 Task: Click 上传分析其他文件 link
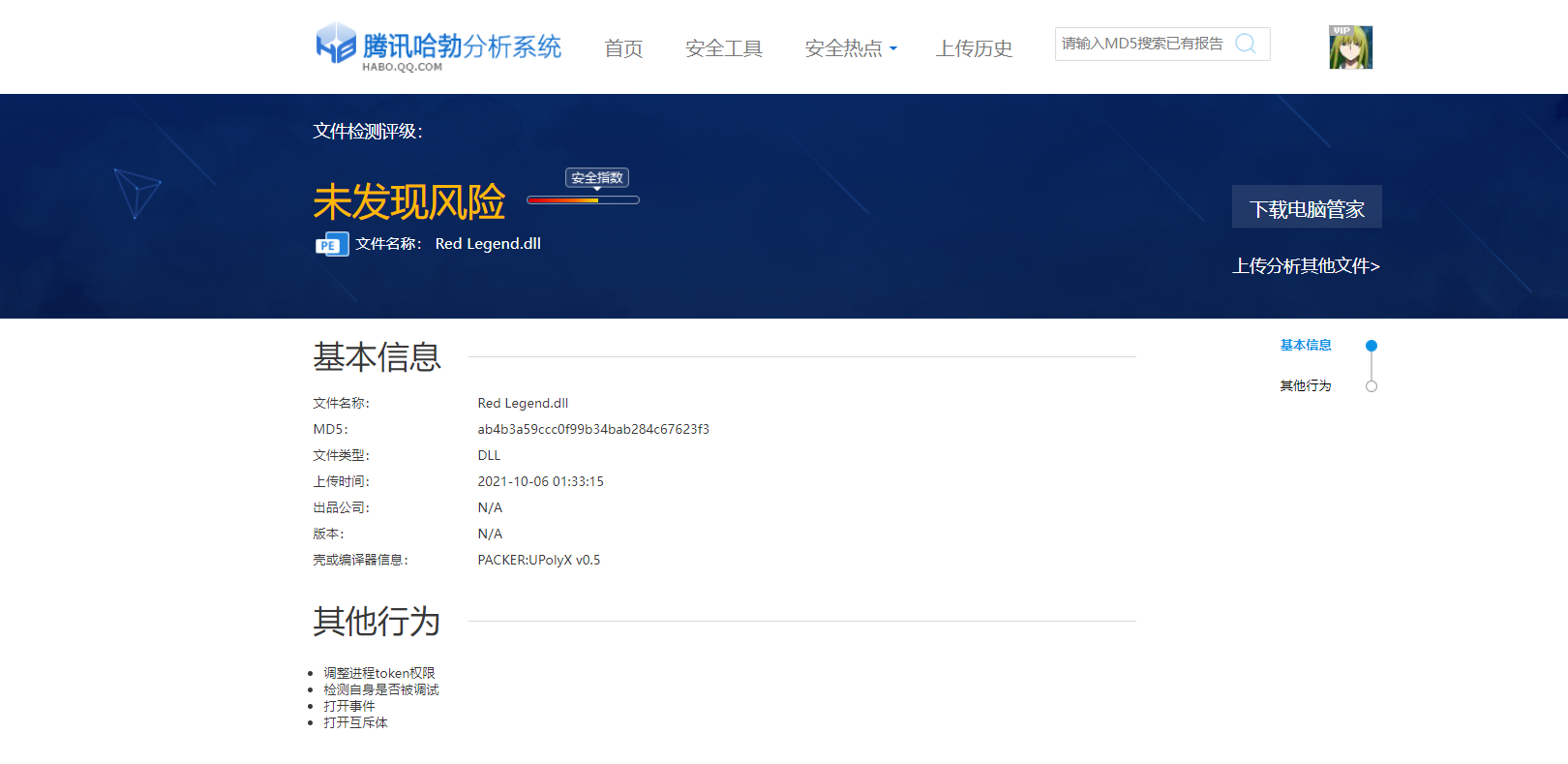(x=1305, y=266)
